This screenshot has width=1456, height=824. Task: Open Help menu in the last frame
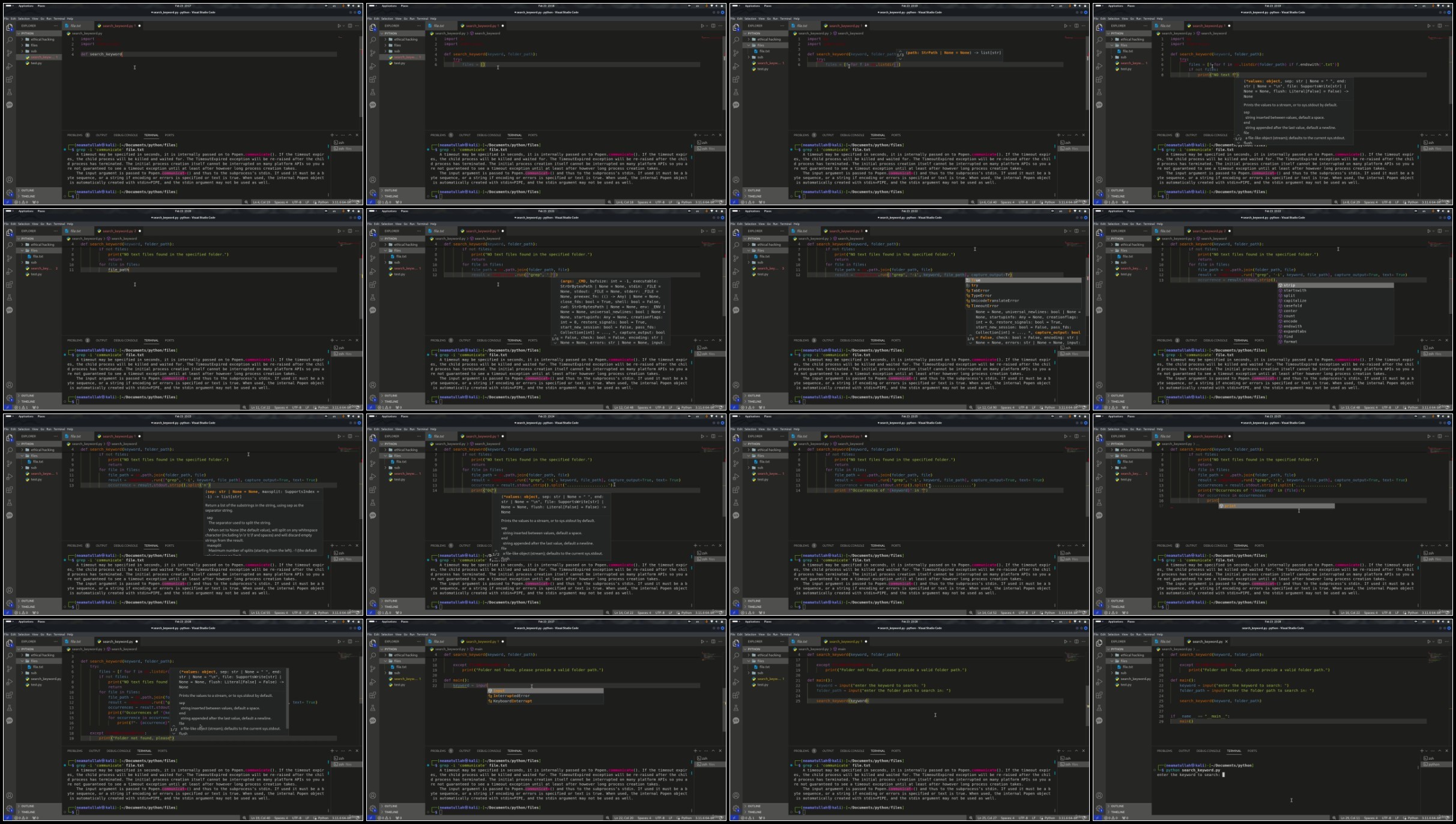1160,634
